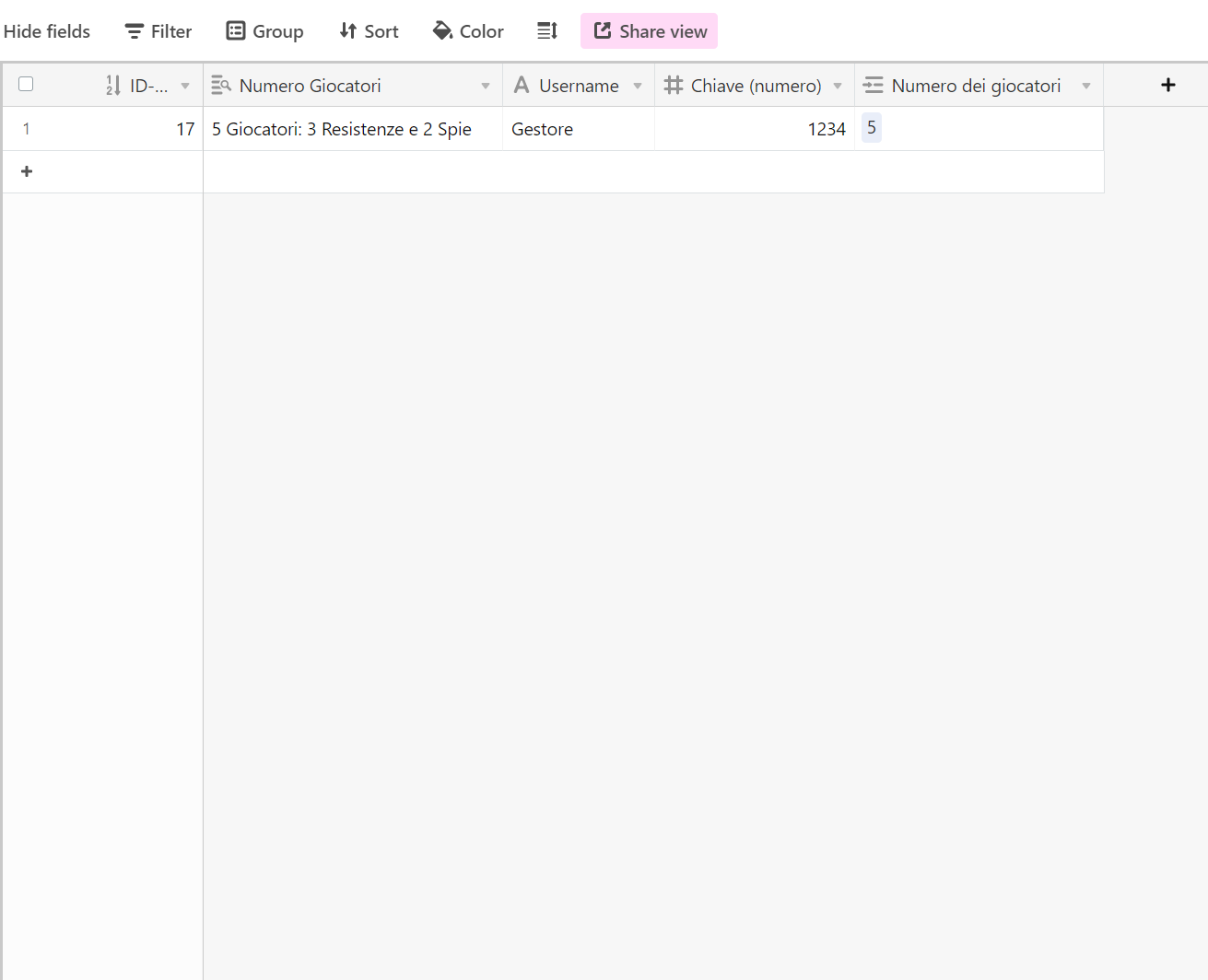Image resolution: width=1208 pixels, height=980 pixels.
Task: Select row number 1
Action: [26, 129]
